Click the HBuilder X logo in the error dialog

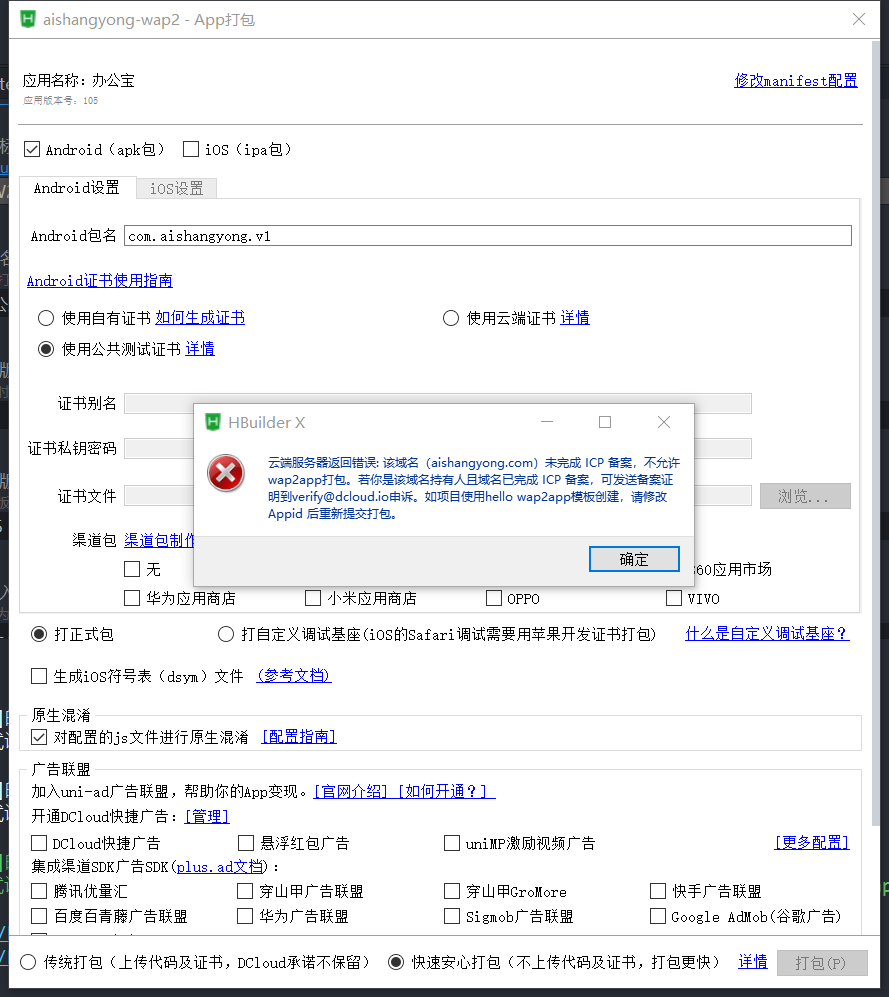tap(212, 422)
